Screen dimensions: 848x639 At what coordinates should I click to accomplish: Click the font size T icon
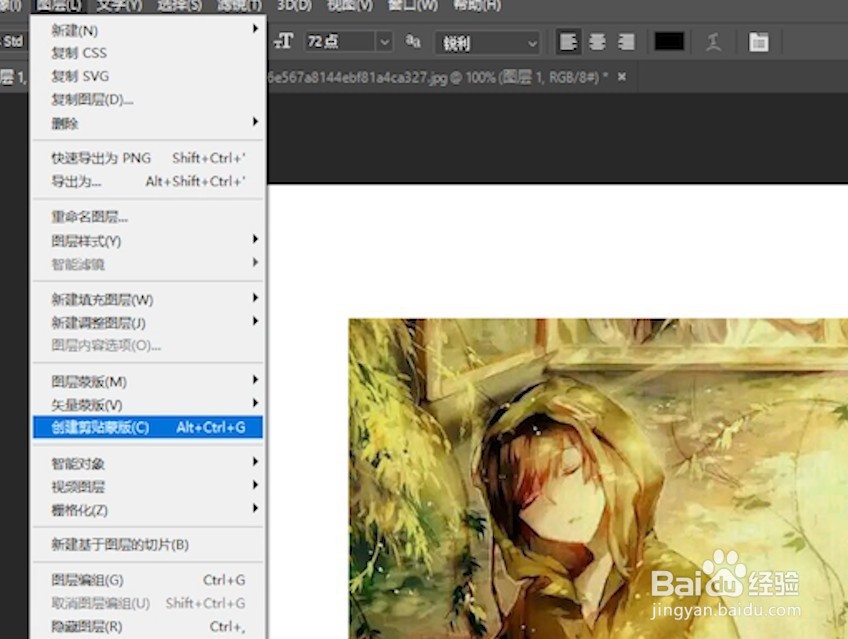pos(283,41)
